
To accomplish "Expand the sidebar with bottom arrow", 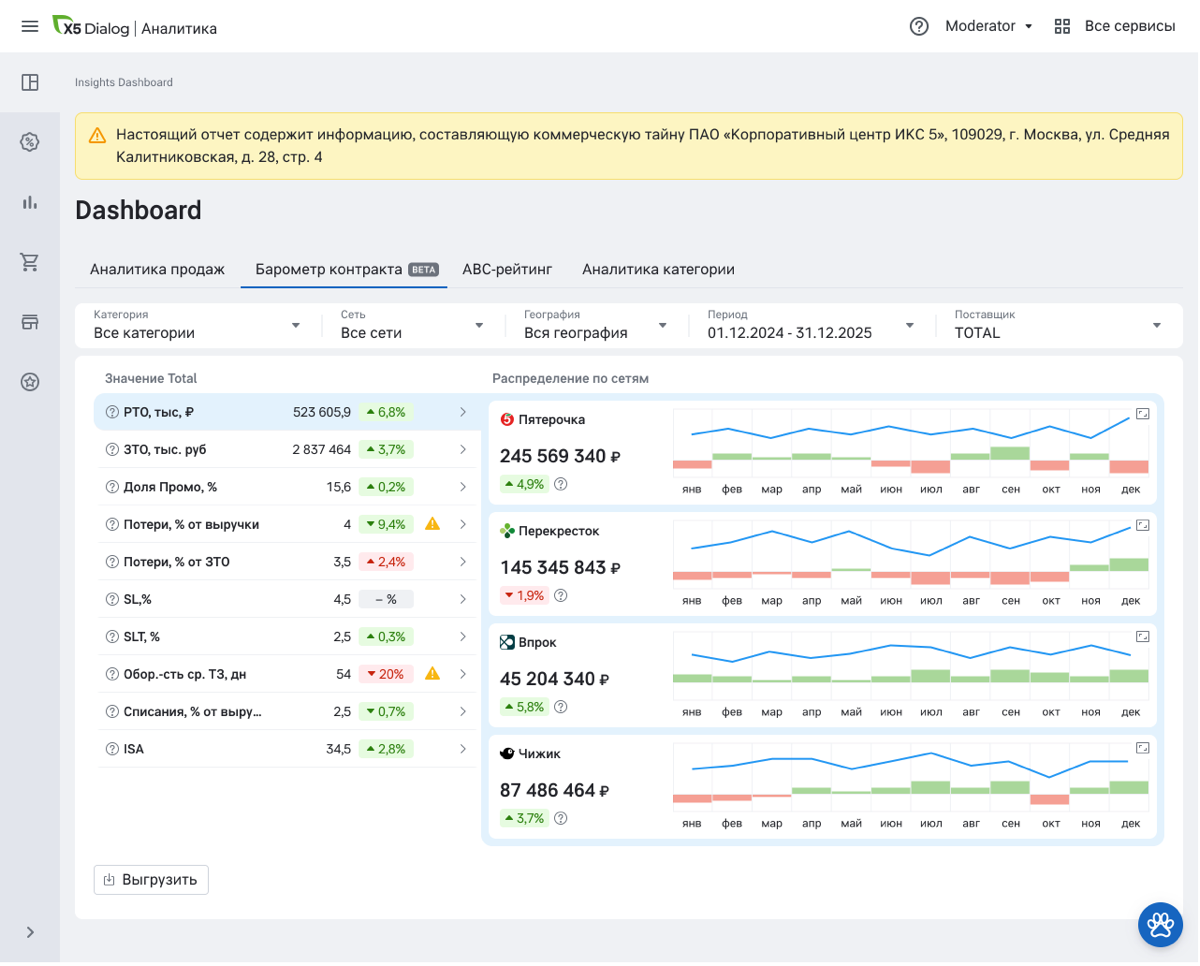I will pos(30,932).
